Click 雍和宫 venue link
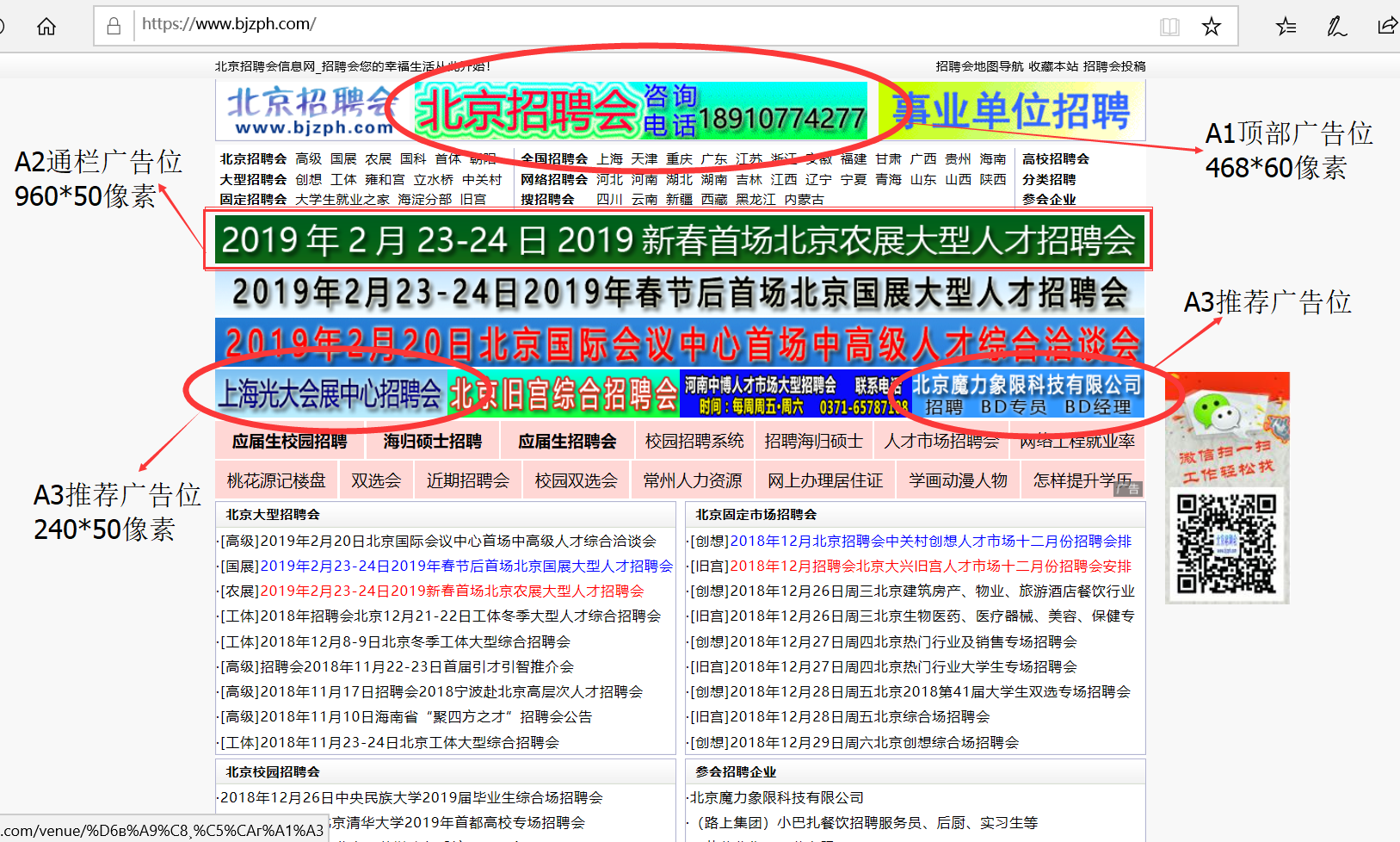This screenshot has width=1400, height=842. 385,180
